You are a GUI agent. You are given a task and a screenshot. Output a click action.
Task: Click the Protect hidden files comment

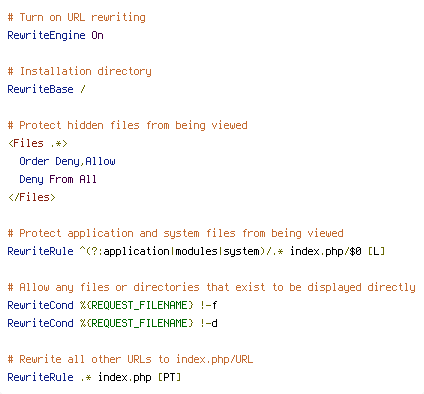point(128,125)
